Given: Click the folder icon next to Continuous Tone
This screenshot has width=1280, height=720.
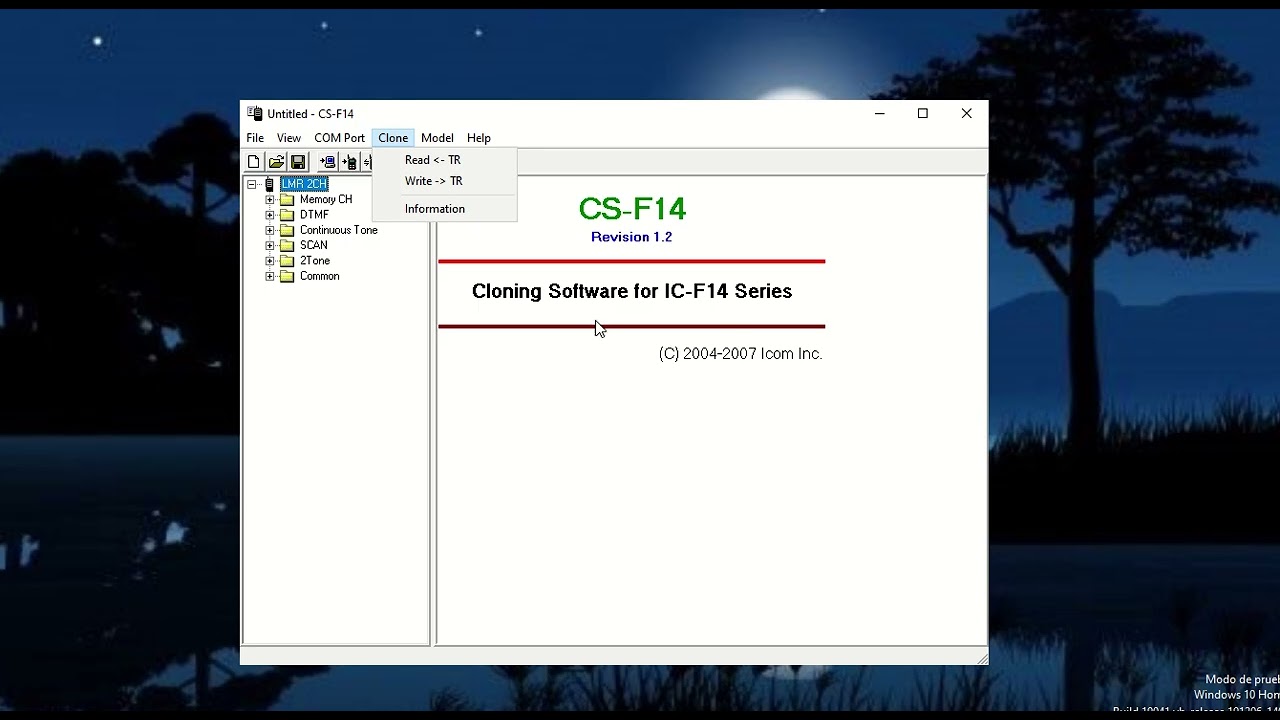Looking at the screenshot, I should 287,230.
